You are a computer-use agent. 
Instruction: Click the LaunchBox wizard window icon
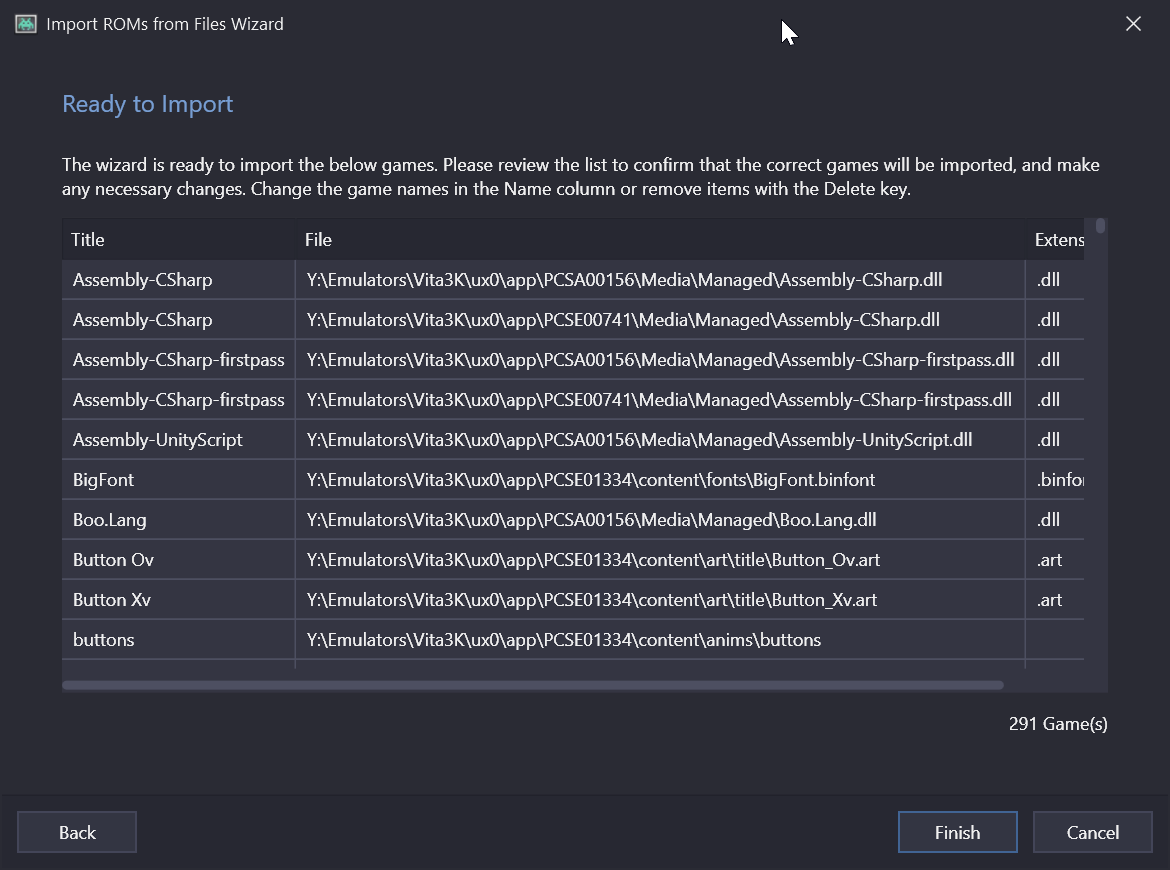pyautogui.click(x=26, y=24)
